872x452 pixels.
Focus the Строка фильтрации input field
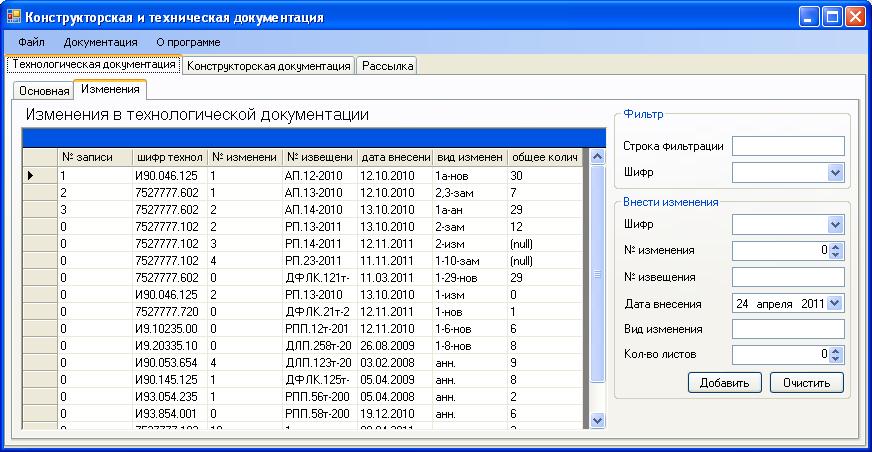click(x=788, y=146)
